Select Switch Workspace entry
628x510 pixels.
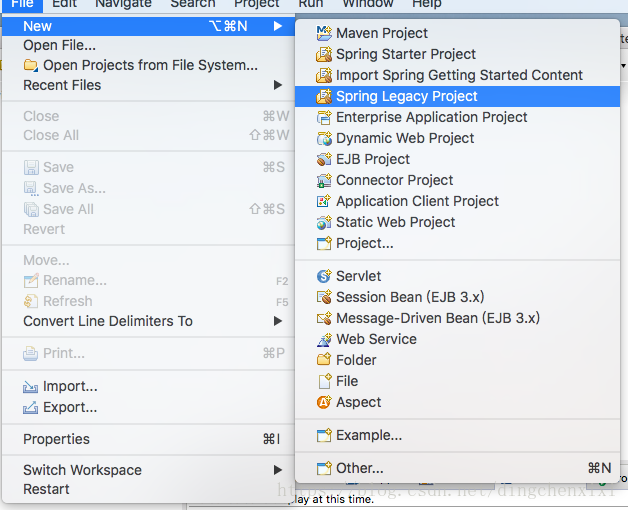point(148,470)
